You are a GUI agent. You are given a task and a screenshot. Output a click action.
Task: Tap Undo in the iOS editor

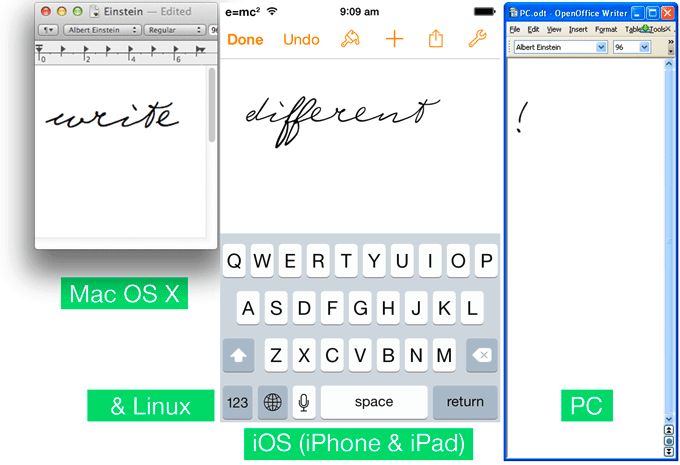(301, 39)
